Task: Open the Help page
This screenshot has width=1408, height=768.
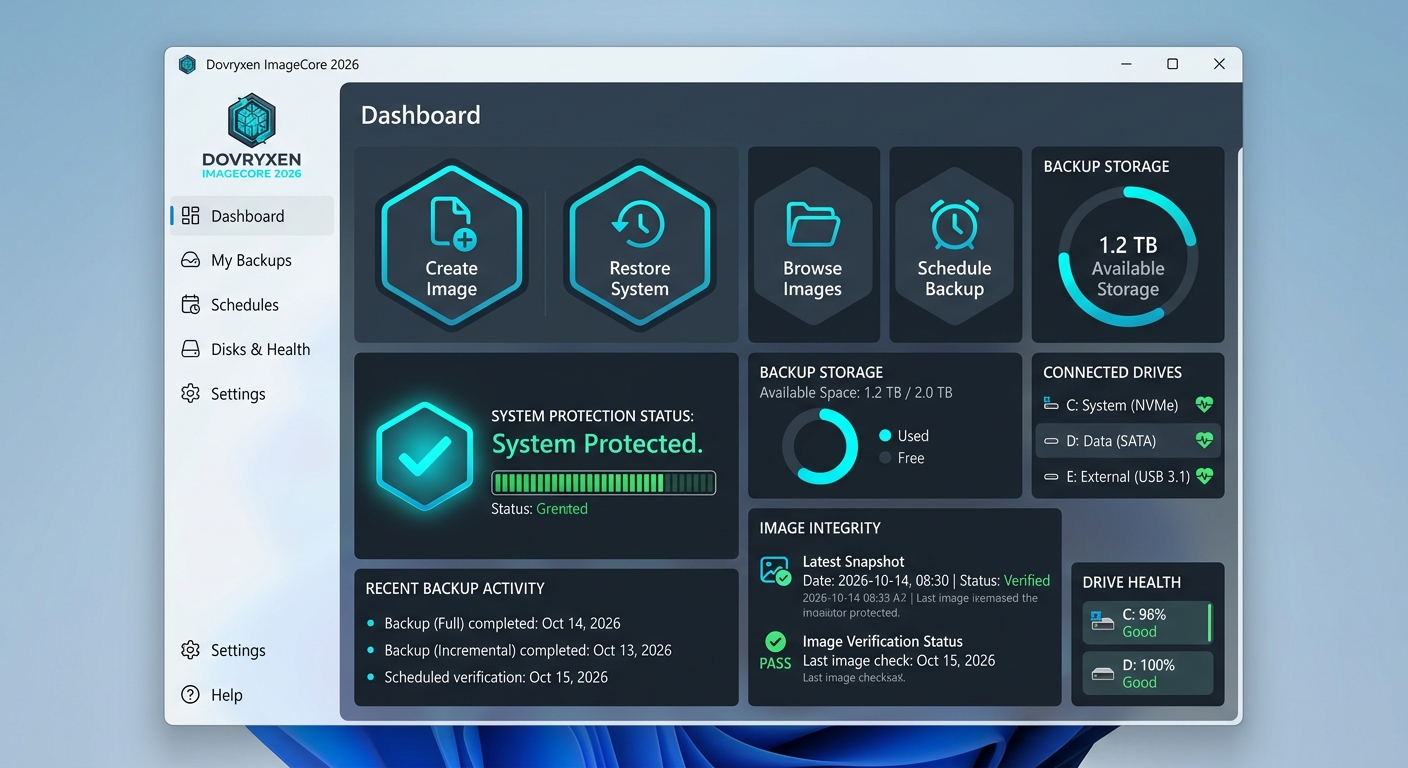Action: [x=252, y=695]
